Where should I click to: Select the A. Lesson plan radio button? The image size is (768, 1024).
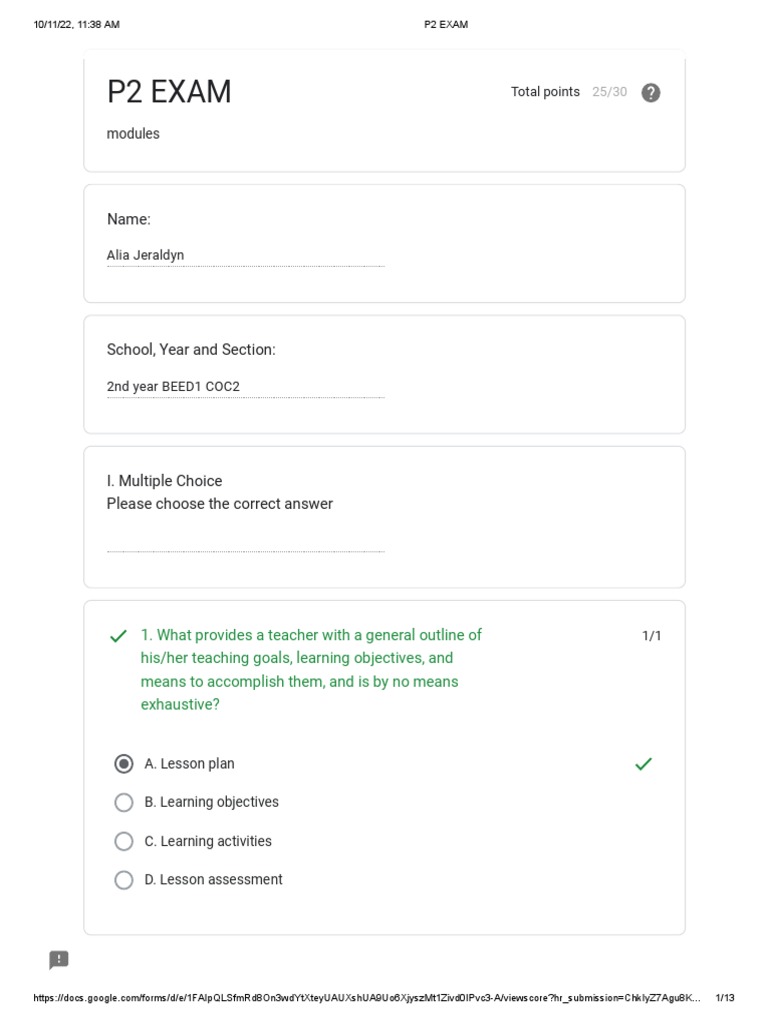click(x=124, y=764)
